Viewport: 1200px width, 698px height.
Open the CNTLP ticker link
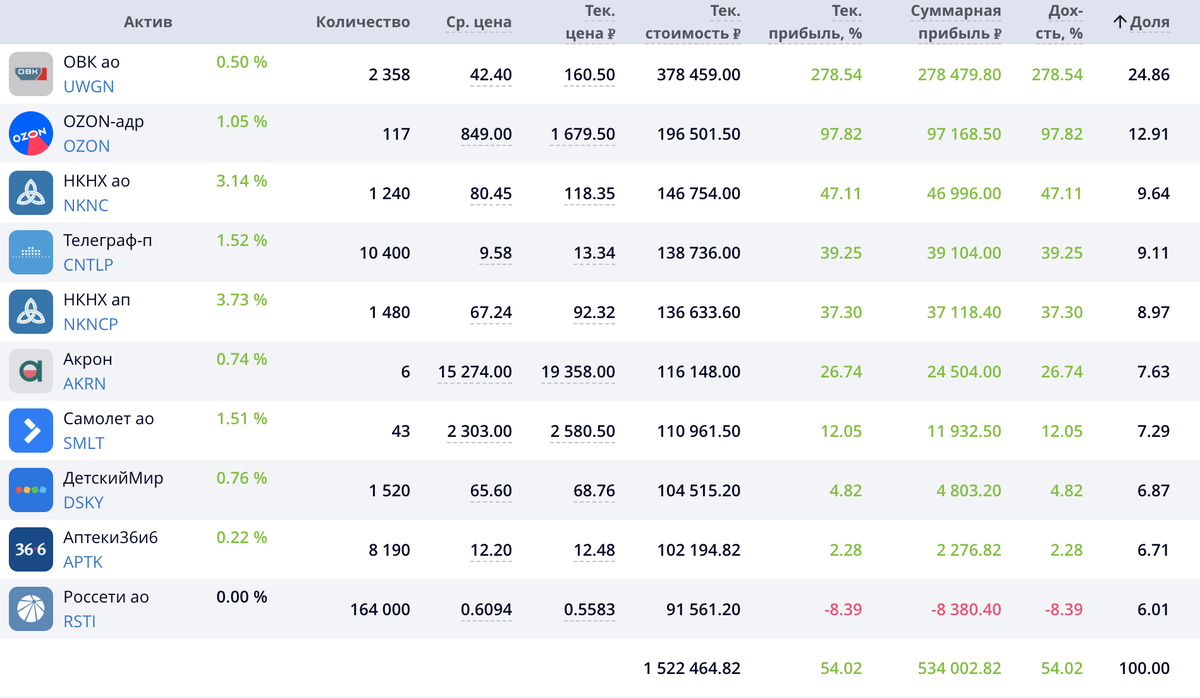click(88, 265)
